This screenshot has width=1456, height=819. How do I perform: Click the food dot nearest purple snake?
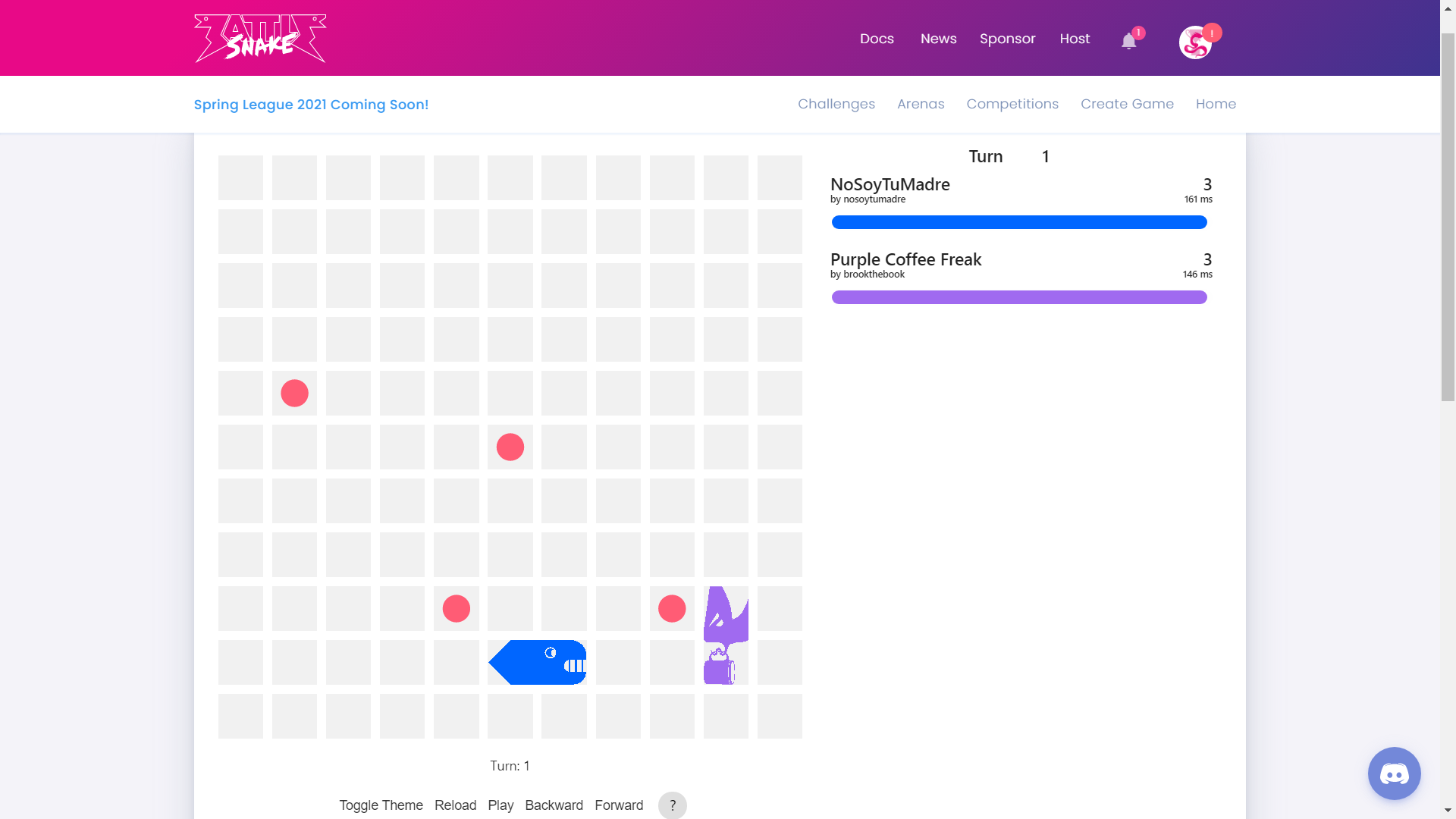(x=672, y=608)
